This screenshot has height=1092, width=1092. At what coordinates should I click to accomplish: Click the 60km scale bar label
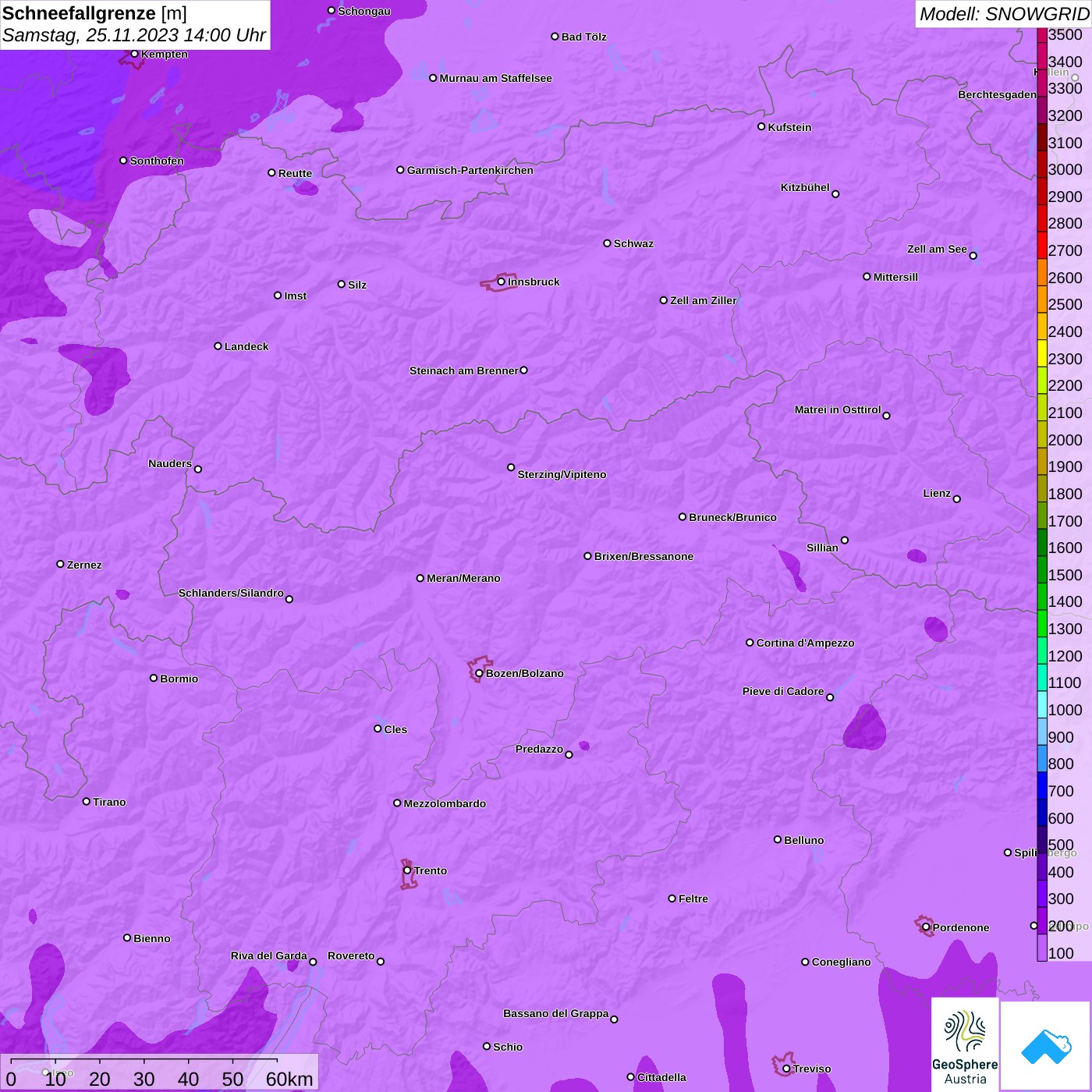point(289,1079)
